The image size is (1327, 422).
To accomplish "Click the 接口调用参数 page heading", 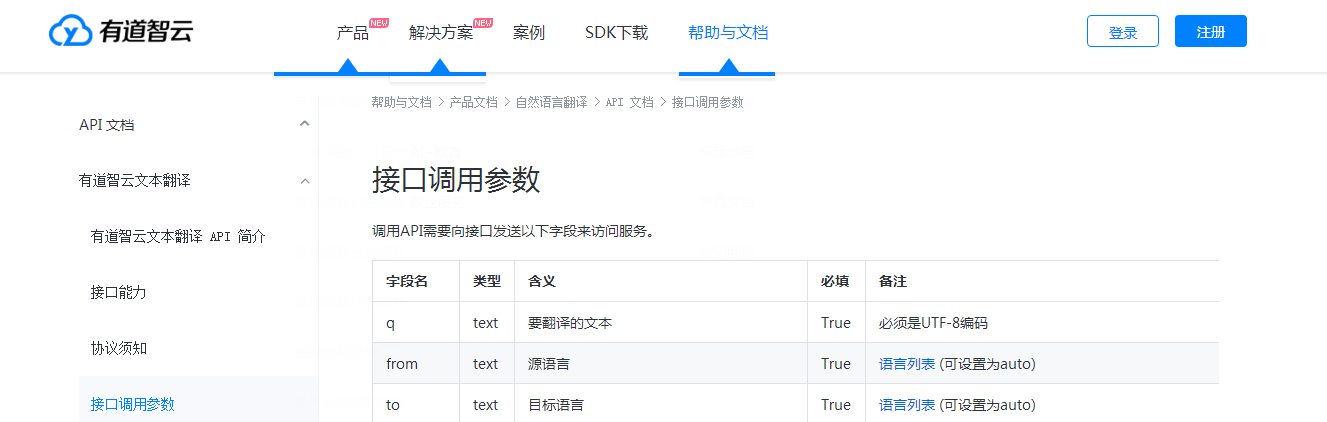I will [x=456, y=180].
